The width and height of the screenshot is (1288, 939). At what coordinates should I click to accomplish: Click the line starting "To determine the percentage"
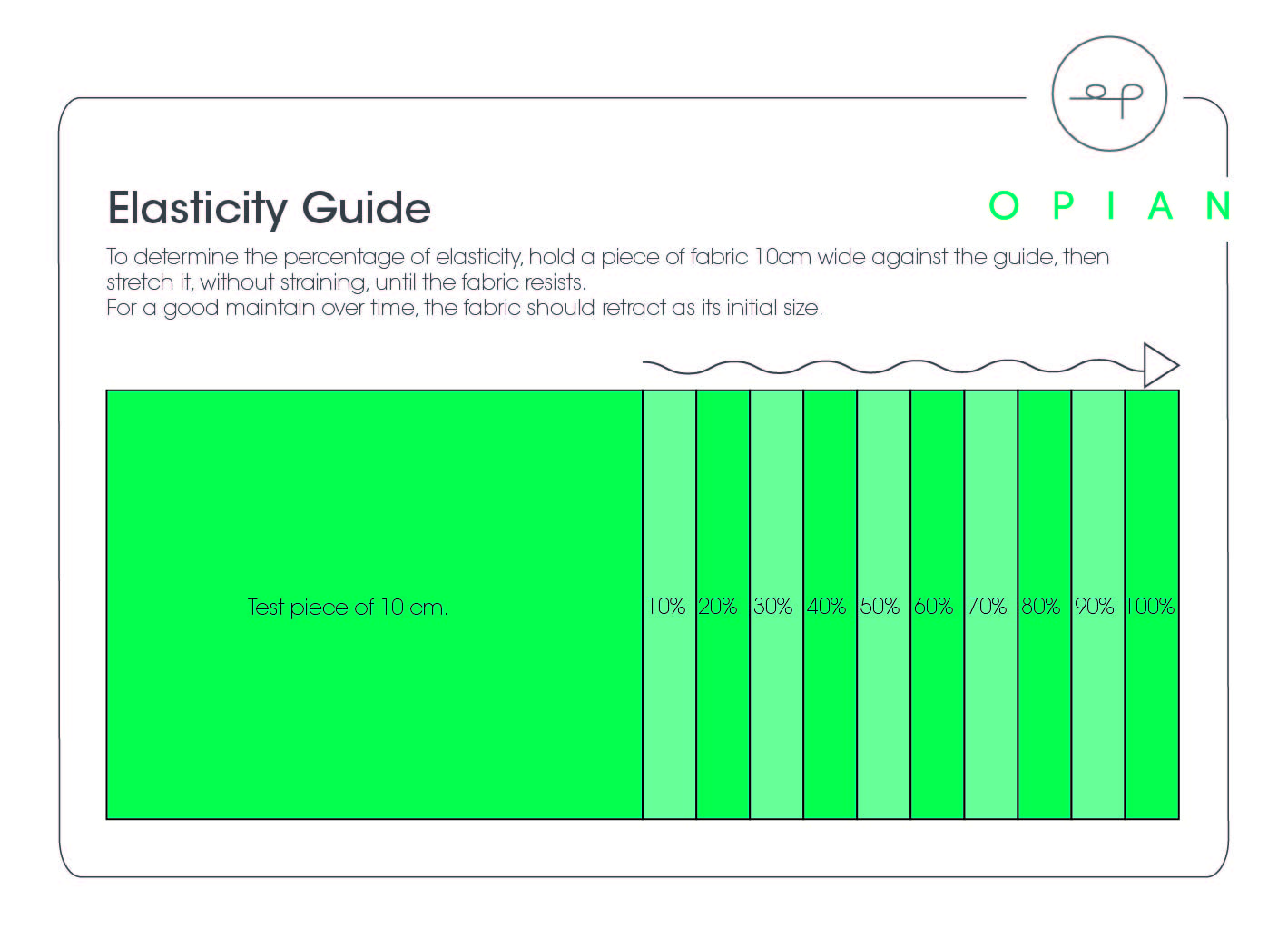[607, 257]
